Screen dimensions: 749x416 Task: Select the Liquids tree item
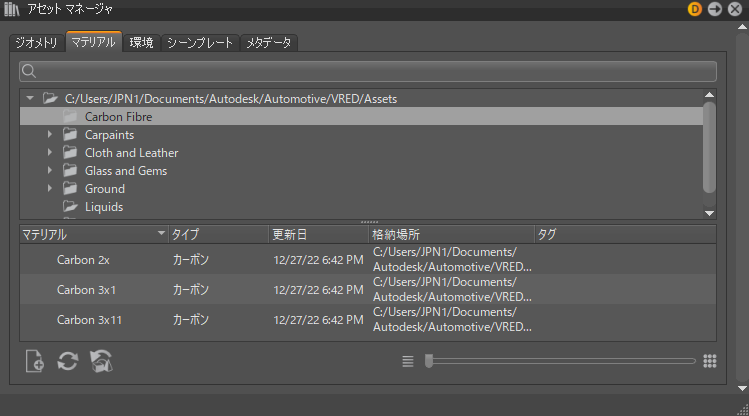(x=104, y=207)
